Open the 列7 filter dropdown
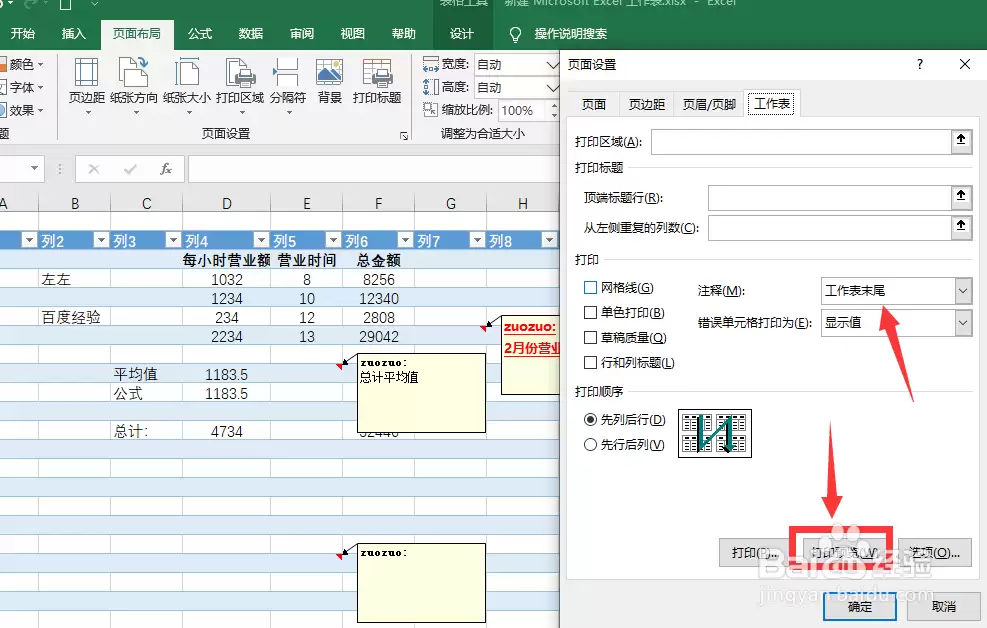The height and width of the screenshot is (628, 987). pyautogui.click(x=477, y=240)
